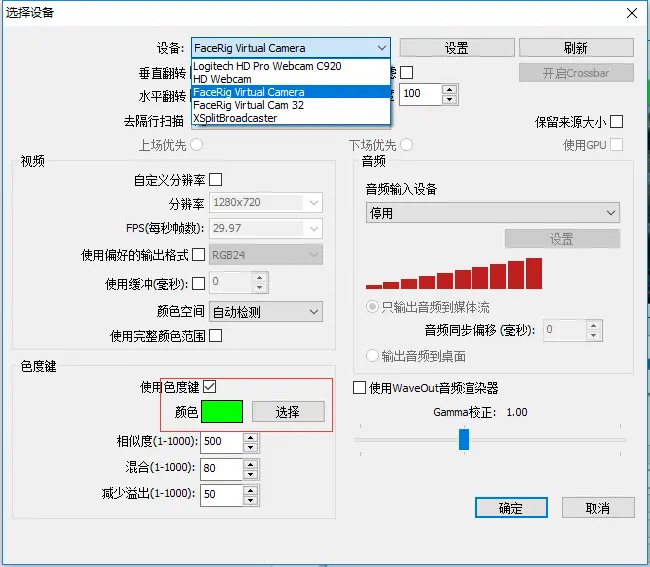This screenshot has height=567, width=650.
Task: Toggle the checkbox above the 100 field
Action: 407,73
